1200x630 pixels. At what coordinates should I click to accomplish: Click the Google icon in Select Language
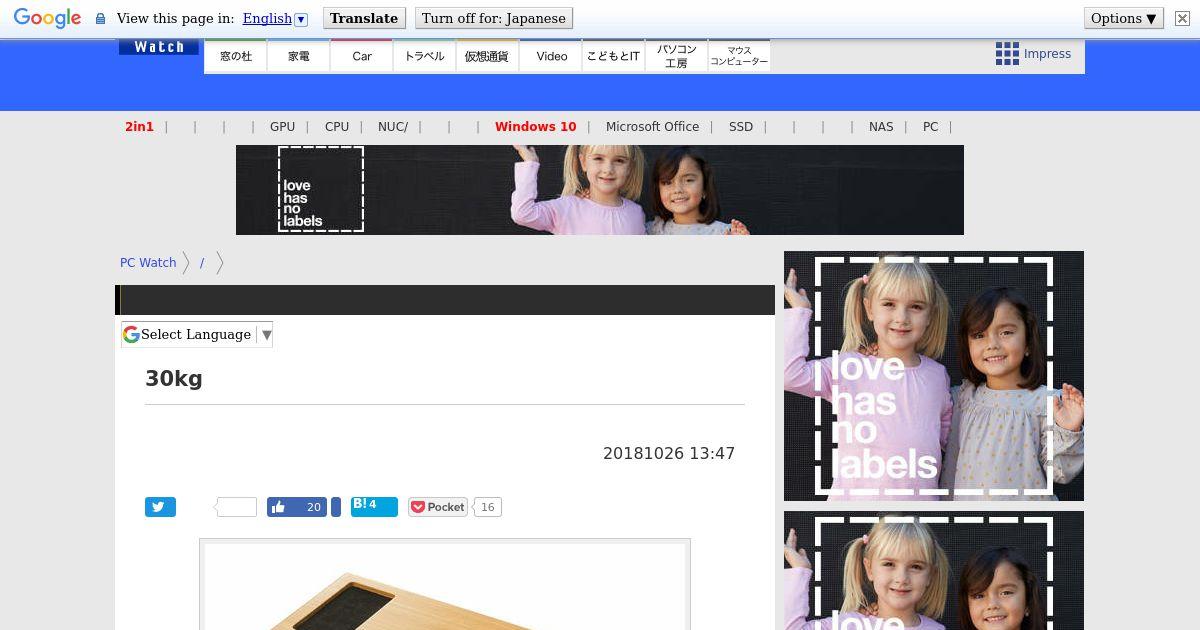click(x=131, y=335)
